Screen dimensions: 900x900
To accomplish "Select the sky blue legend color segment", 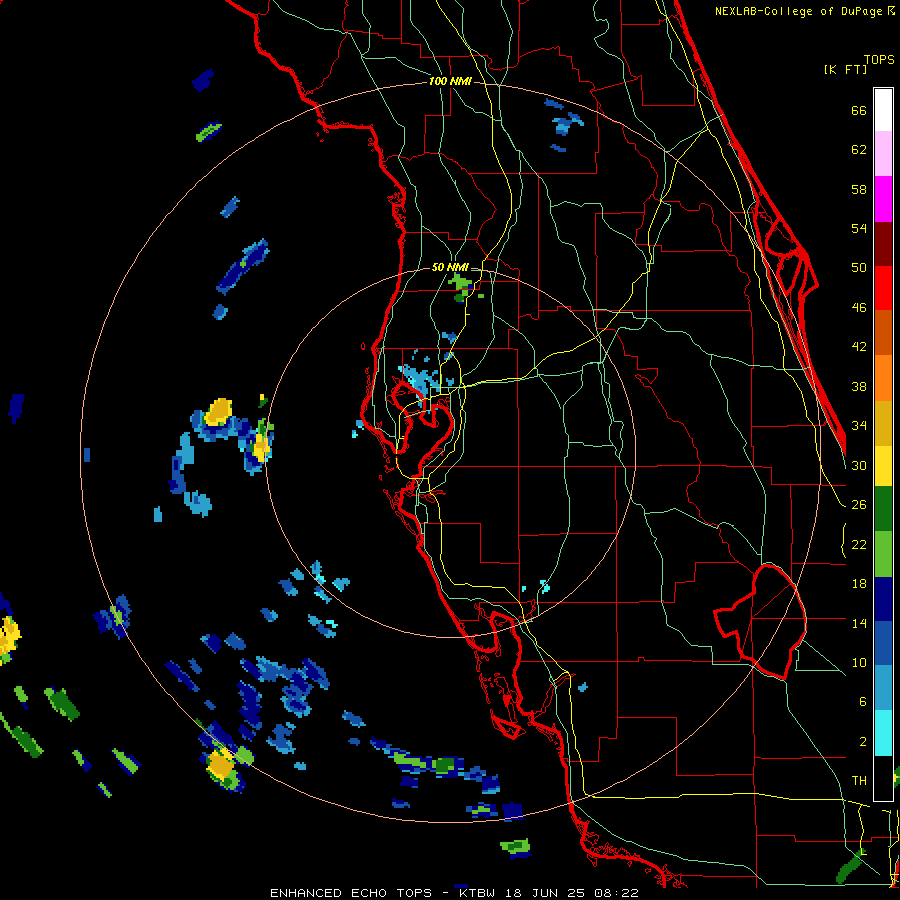I will (883, 688).
